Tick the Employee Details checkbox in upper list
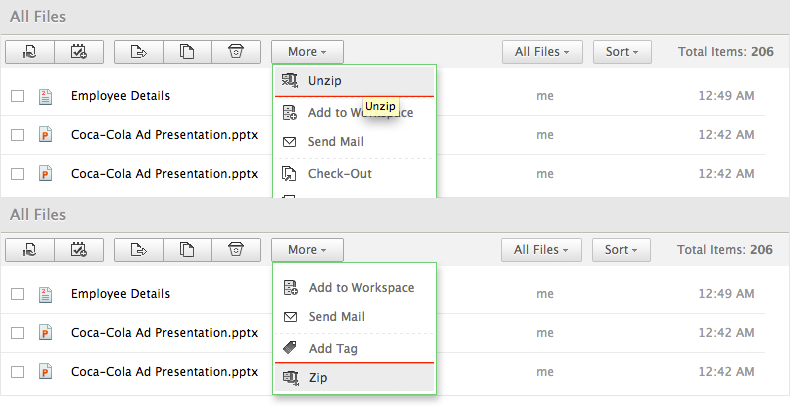Screen dimensions: 790x407 click(x=17, y=96)
